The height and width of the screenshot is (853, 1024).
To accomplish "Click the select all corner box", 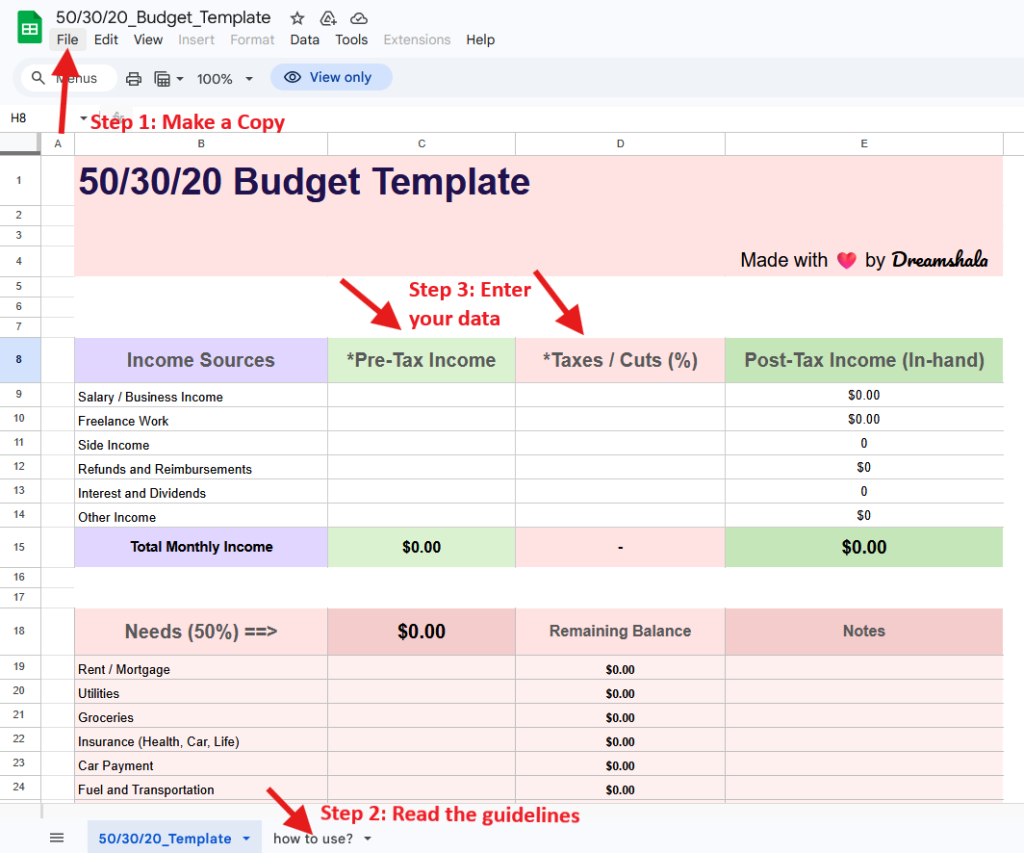I will coord(20,144).
